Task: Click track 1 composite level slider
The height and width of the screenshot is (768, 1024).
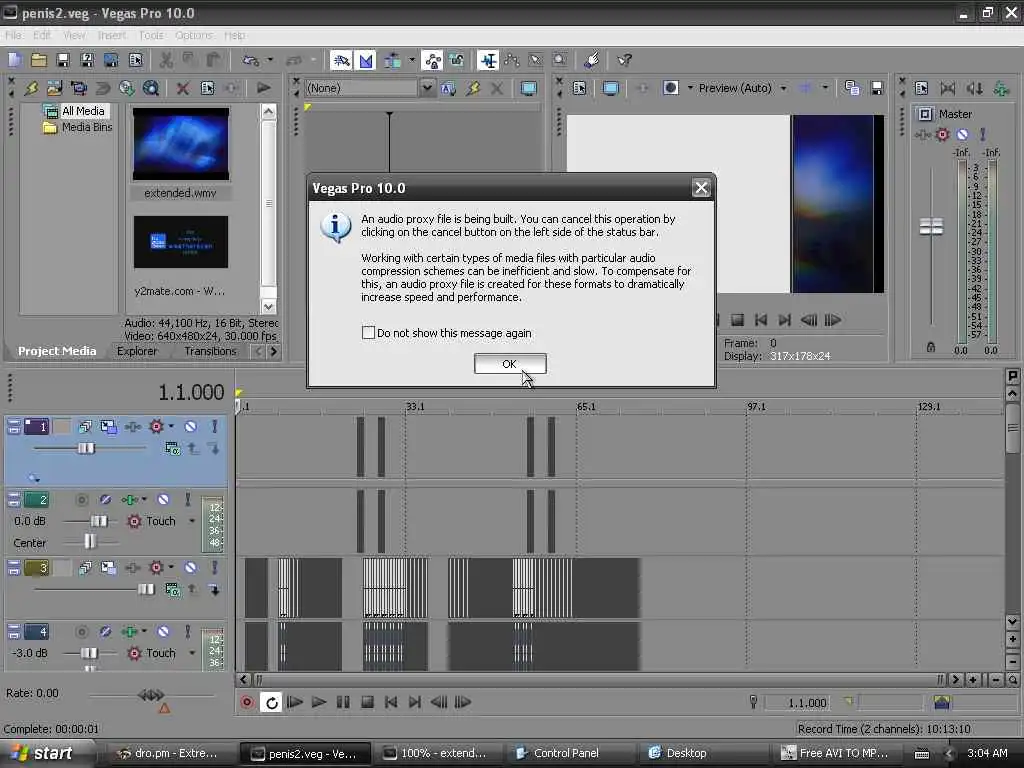Action: [x=86, y=448]
